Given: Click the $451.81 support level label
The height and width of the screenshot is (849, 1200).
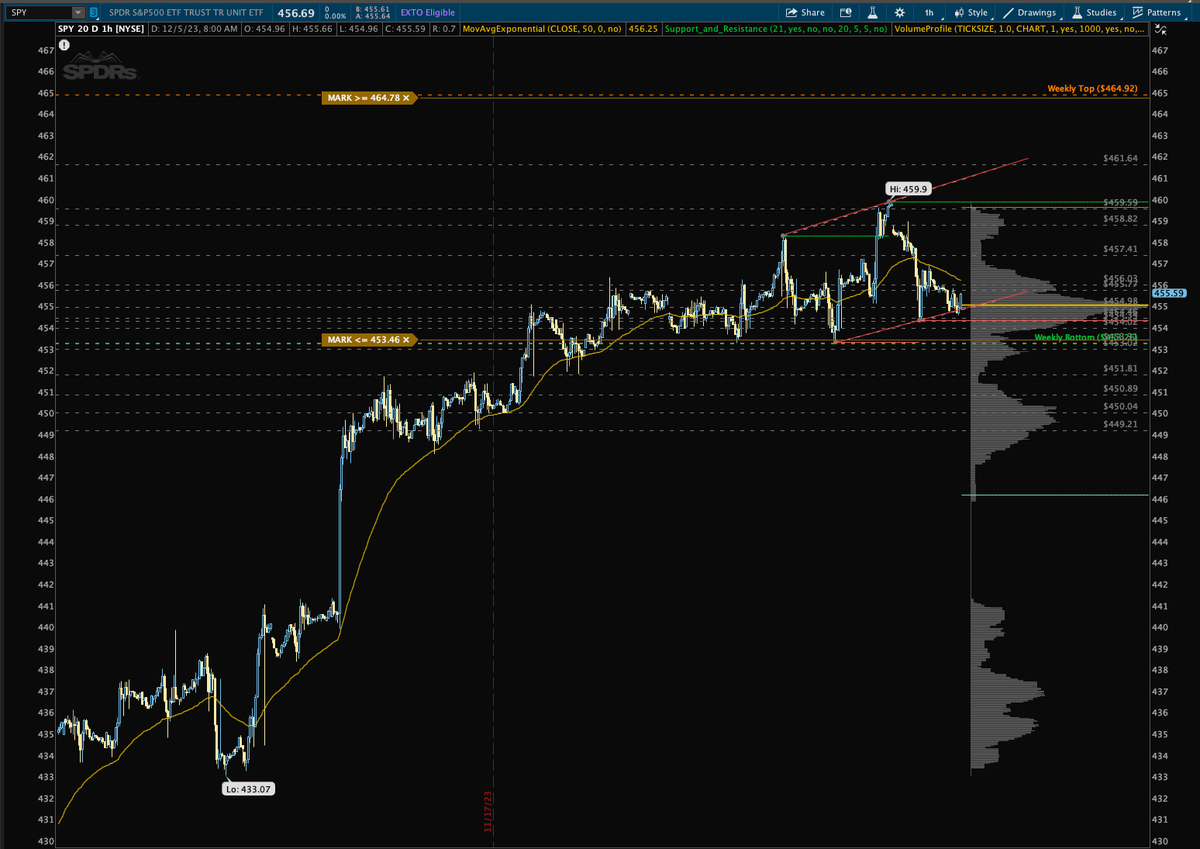Looking at the screenshot, I should coord(1121,368).
